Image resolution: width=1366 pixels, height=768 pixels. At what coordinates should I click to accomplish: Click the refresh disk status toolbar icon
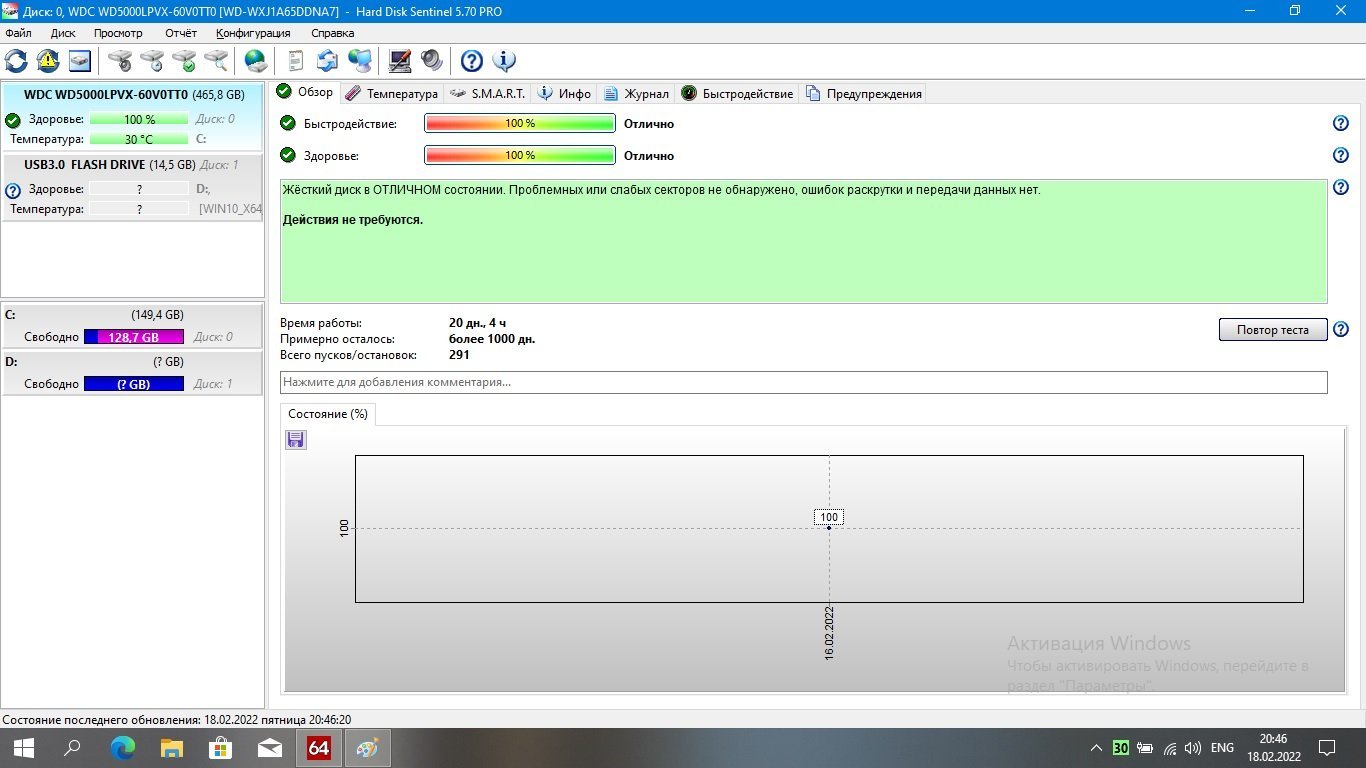point(17,61)
